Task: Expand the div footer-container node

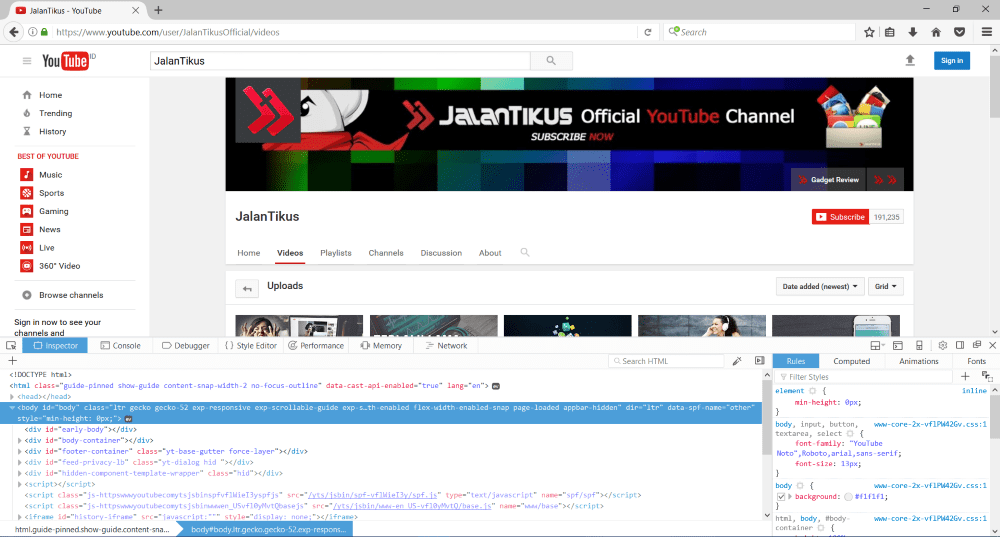Action: point(20,451)
